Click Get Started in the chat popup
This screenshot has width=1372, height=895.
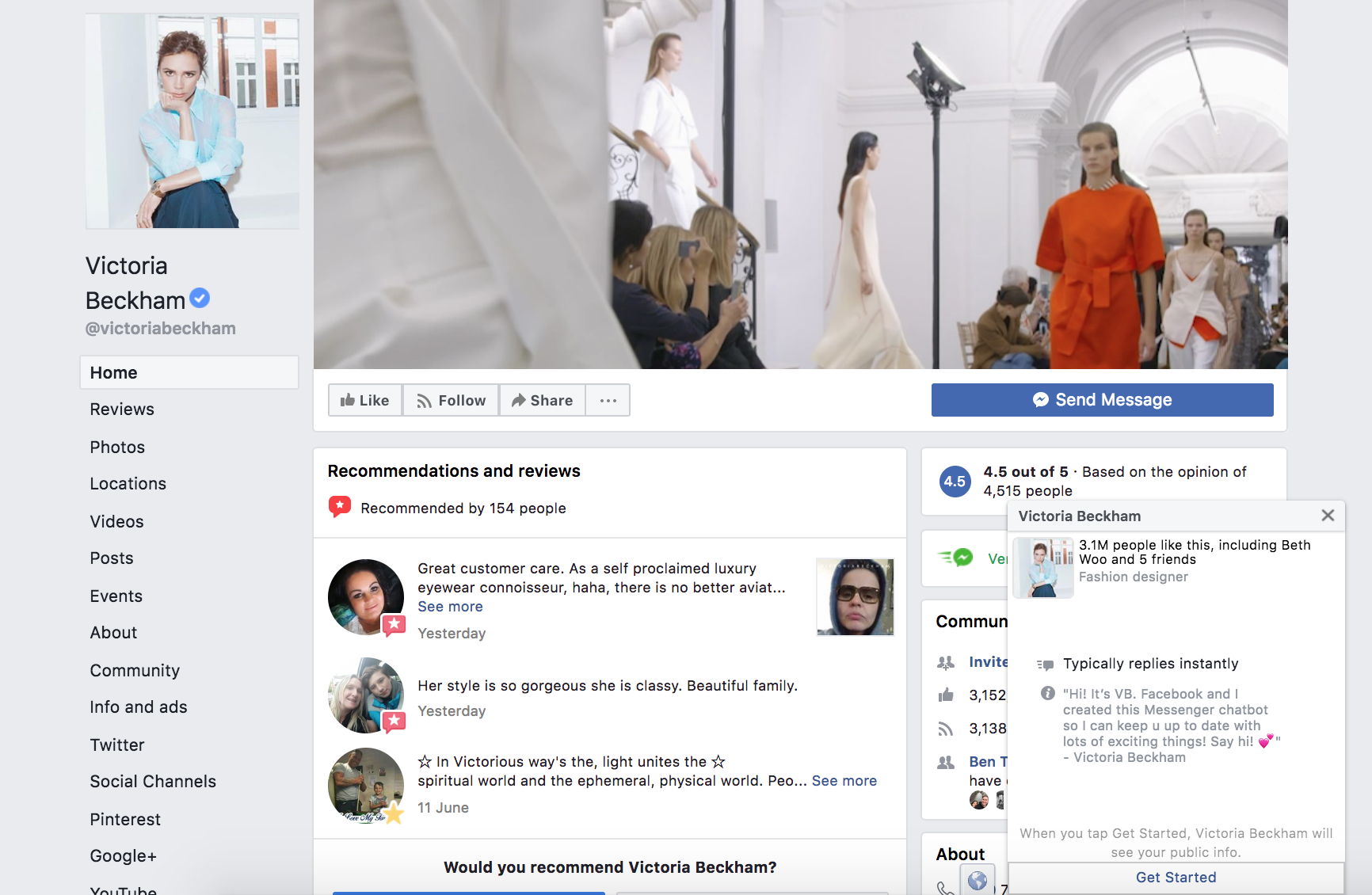pyautogui.click(x=1176, y=878)
